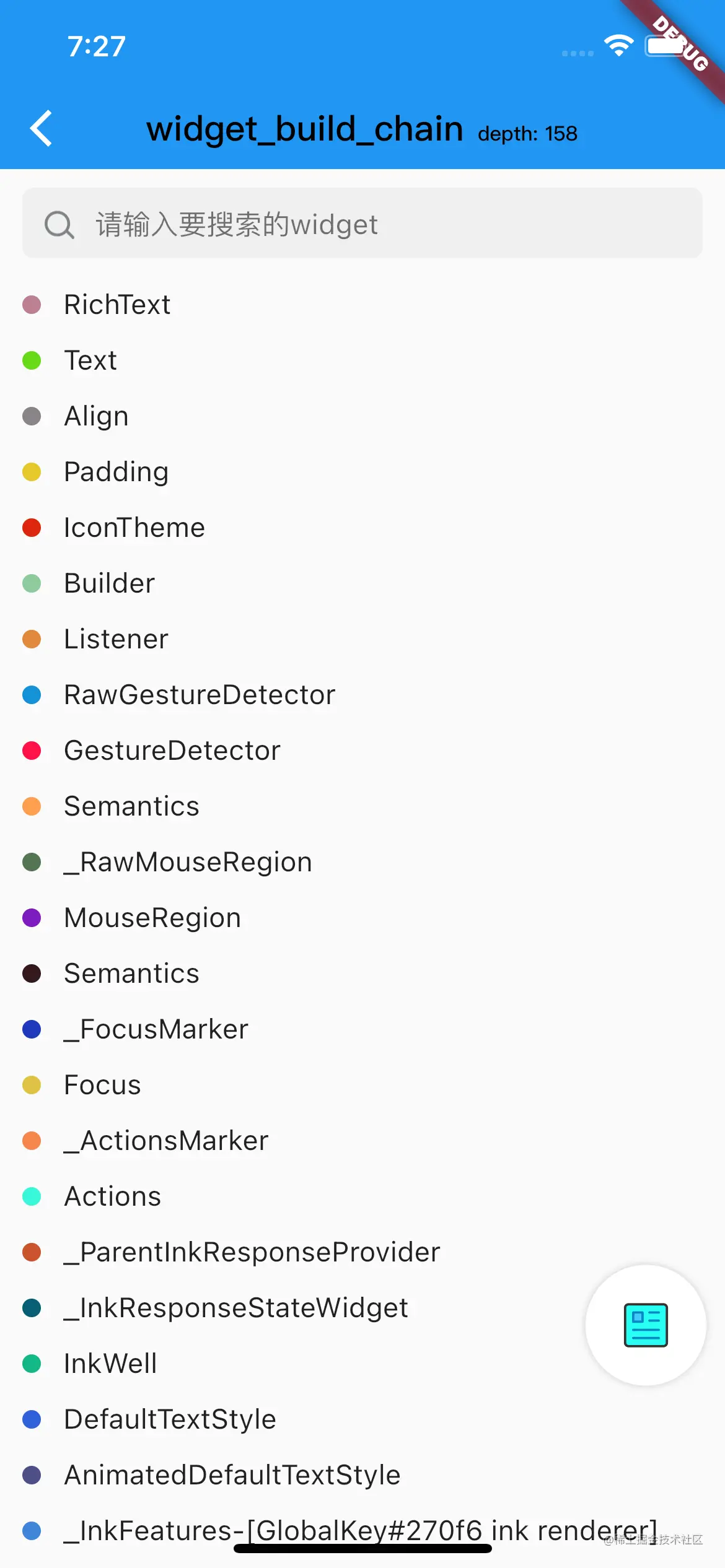Tap the floating document list button

(x=646, y=1325)
